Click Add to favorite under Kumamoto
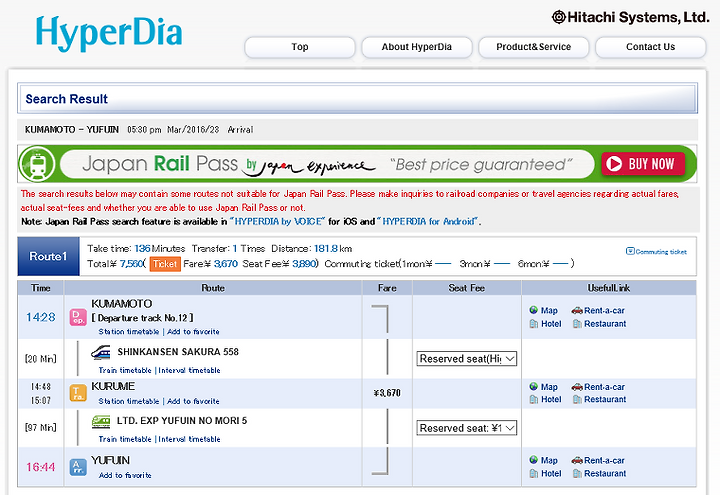Viewport: 720px width, 495px height. (x=193, y=332)
